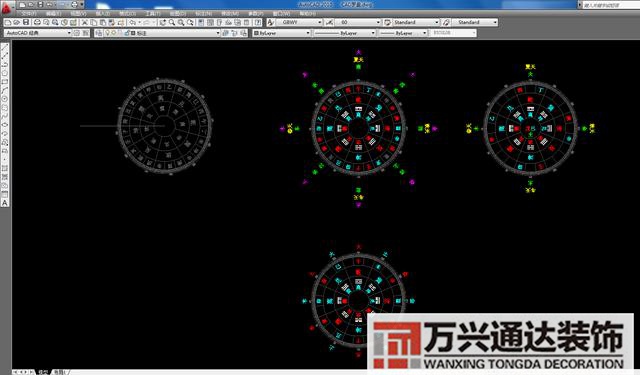
Task: Select the Polyline tool in the draw toolbar
Action: click(x=5, y=64)
